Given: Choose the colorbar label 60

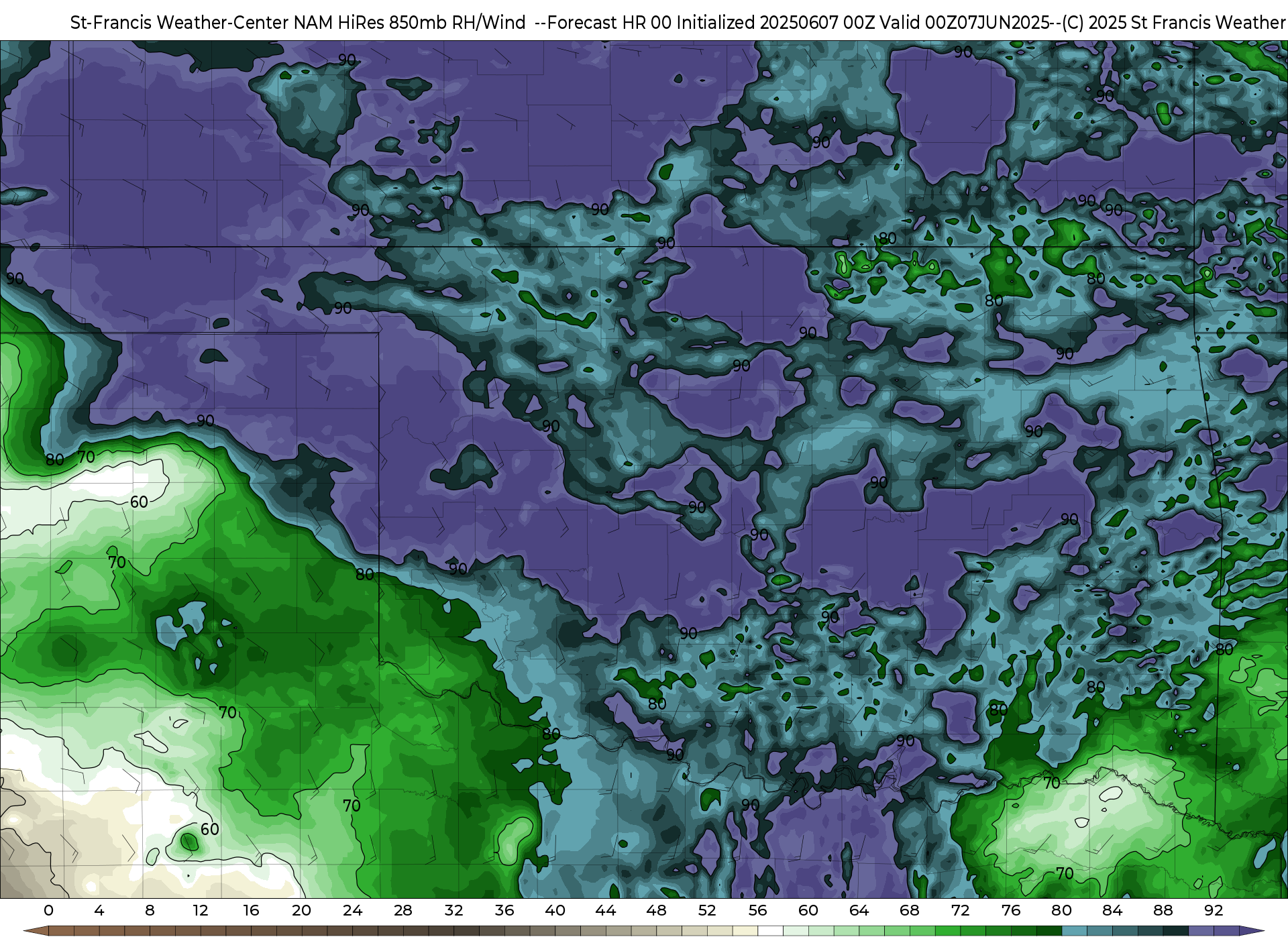Looking at the screenshot, I should [x=808, y=910].
